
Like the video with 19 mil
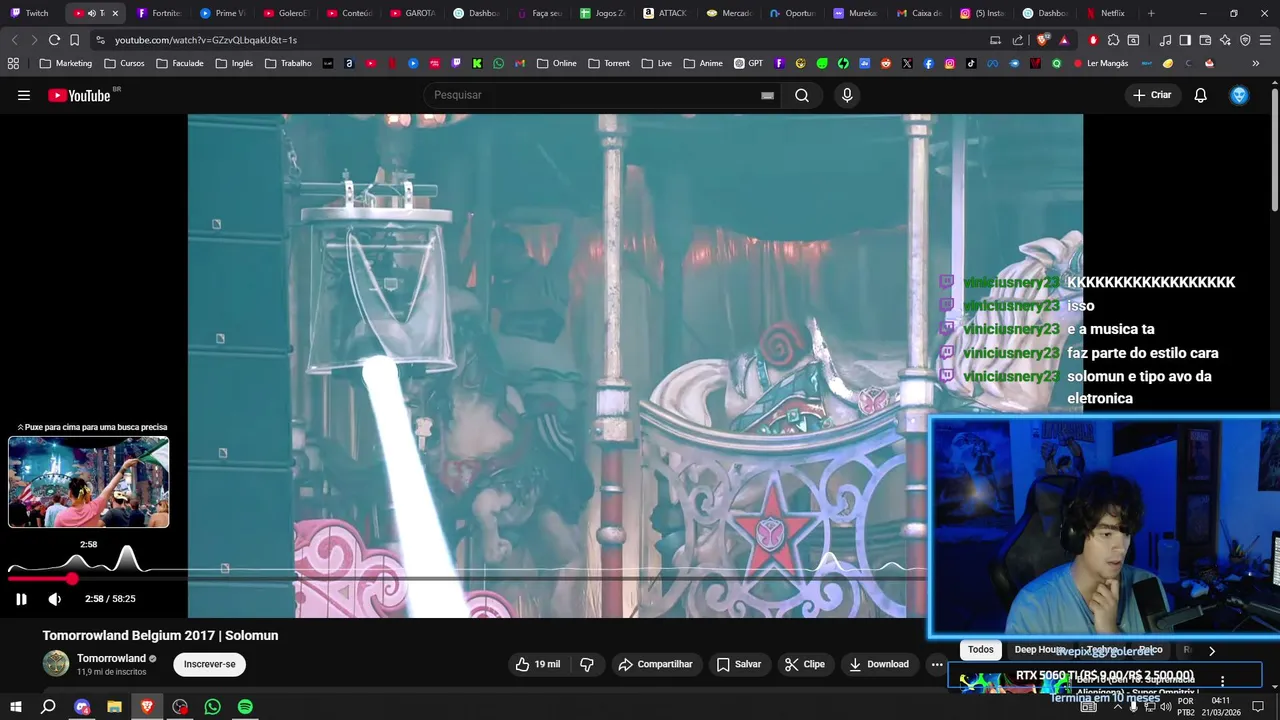pos(538,664)
